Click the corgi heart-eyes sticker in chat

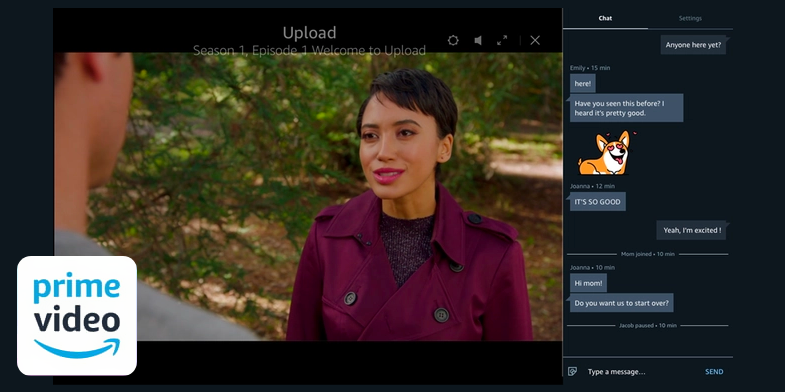pos(606,153)
